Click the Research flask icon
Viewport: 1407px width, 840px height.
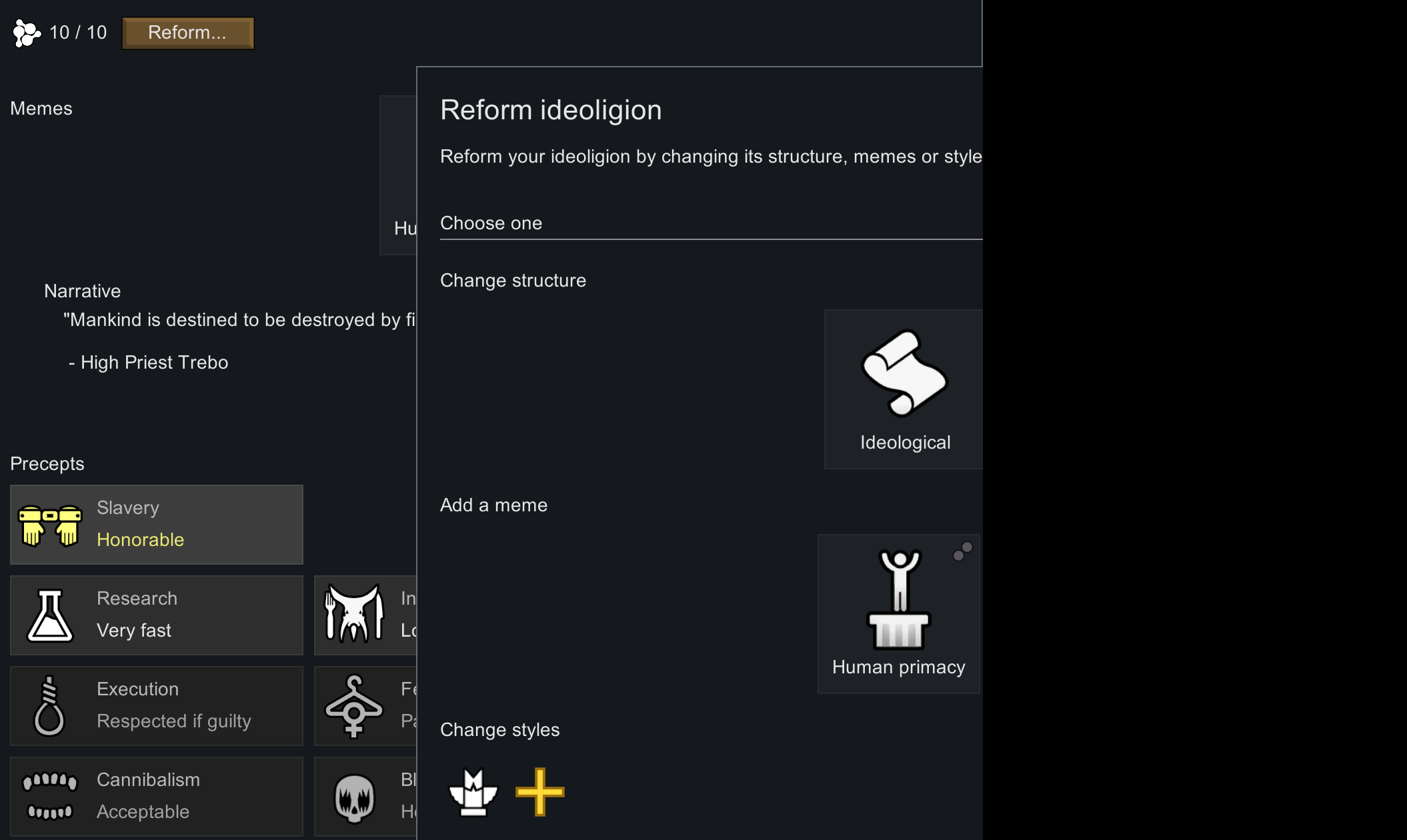click(x=50, y=615)
